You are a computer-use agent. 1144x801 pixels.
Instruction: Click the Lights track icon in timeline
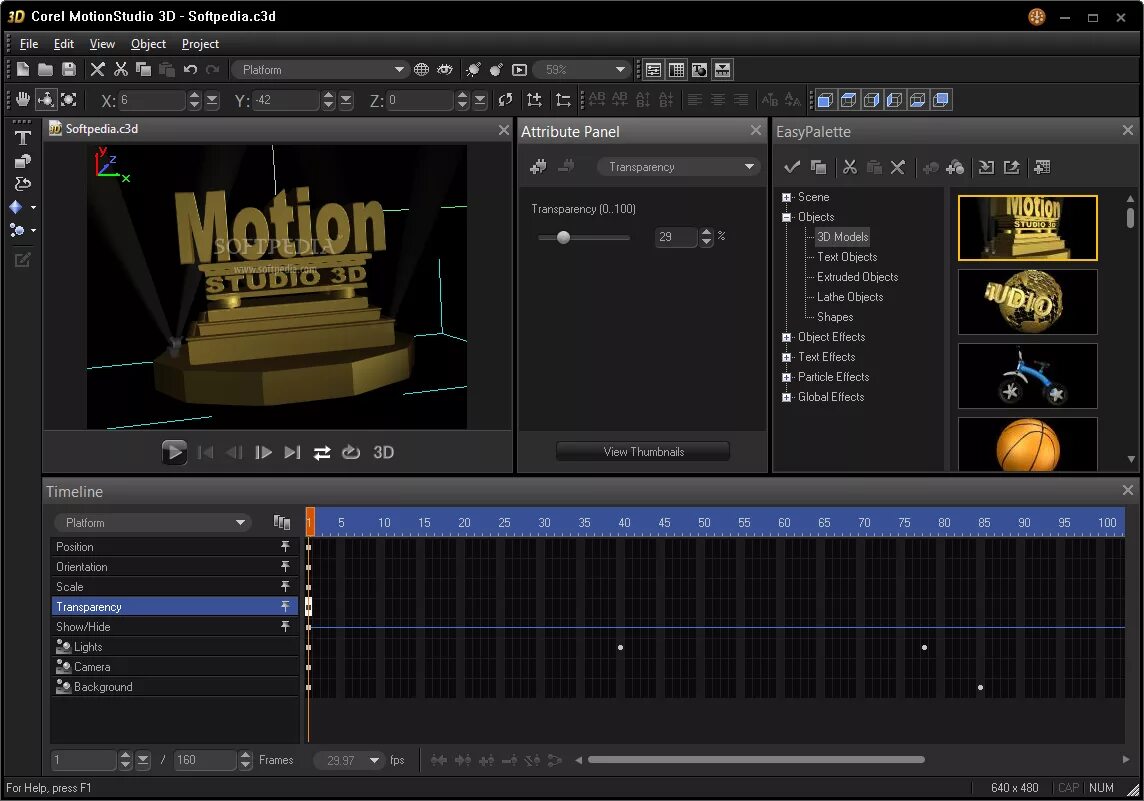[64, 647]
